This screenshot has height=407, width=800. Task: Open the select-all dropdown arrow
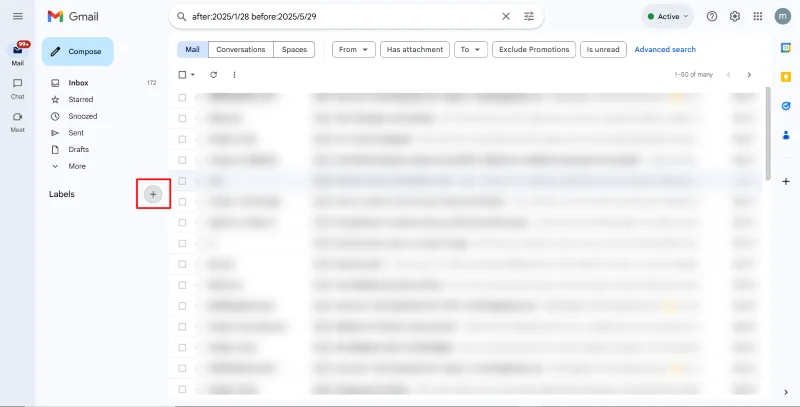pyautogui.click(x=193, y=75)
